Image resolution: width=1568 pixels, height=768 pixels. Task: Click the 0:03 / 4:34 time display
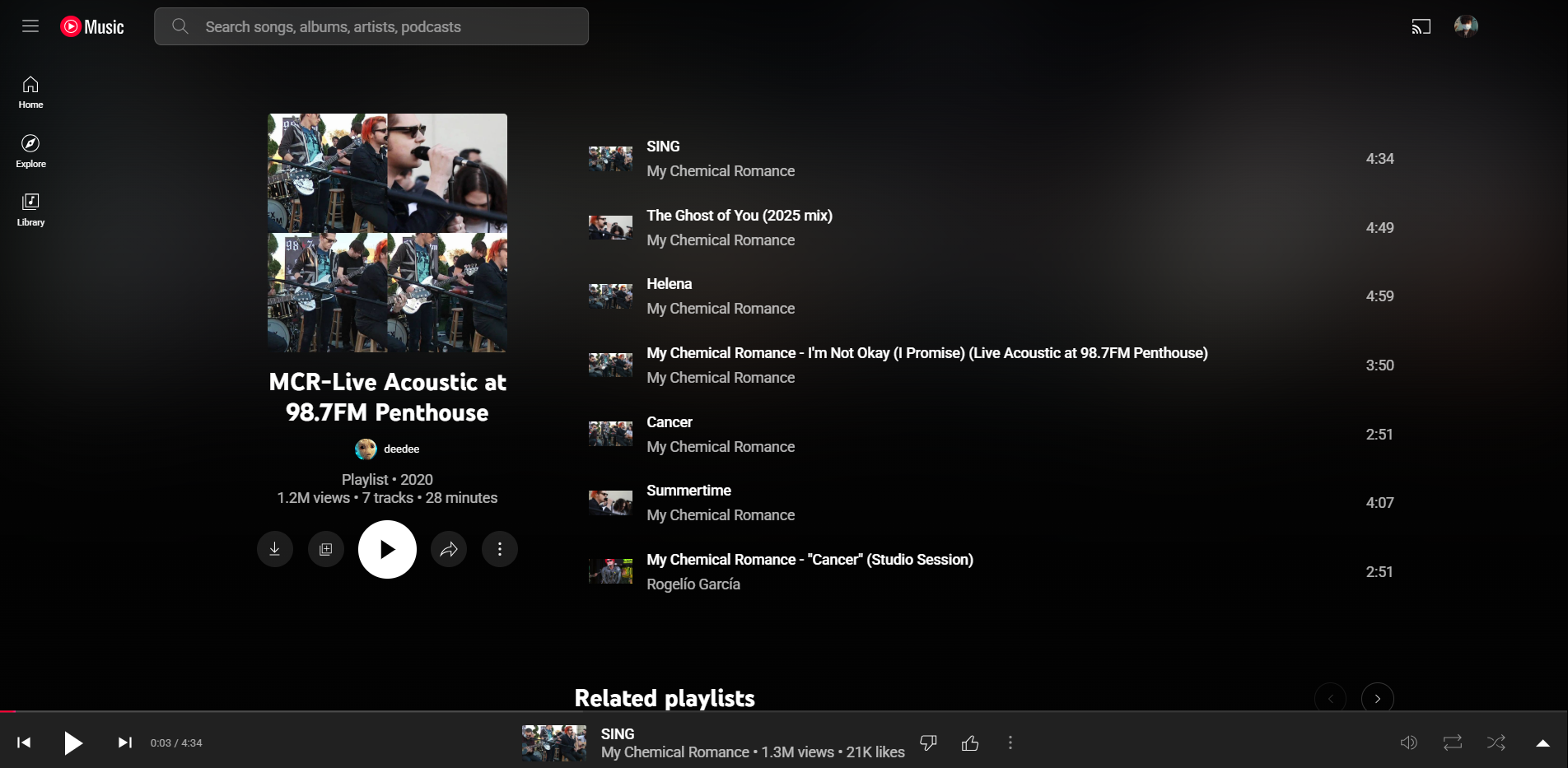tap(176, 742)
